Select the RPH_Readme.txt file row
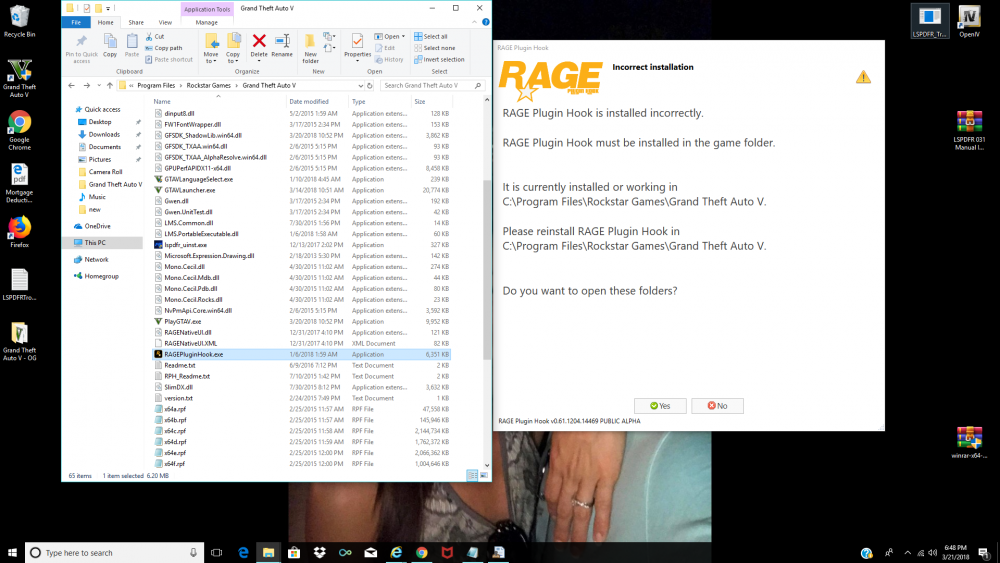The height and width of the screenshot is (563, 1000). [301, 376]
